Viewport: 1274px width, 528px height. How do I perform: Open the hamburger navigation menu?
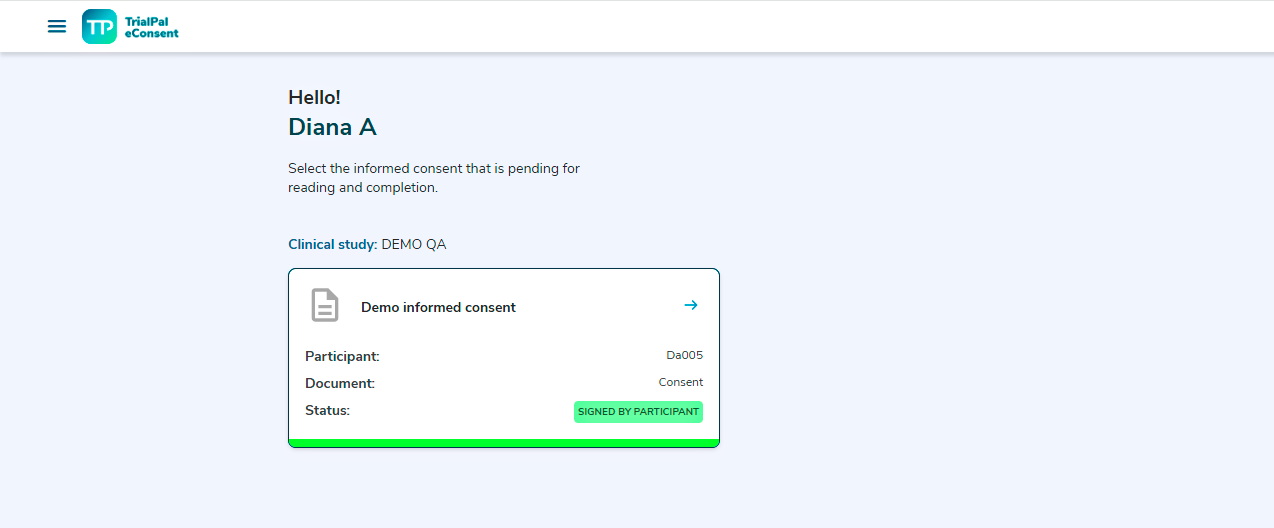point(57,26)
